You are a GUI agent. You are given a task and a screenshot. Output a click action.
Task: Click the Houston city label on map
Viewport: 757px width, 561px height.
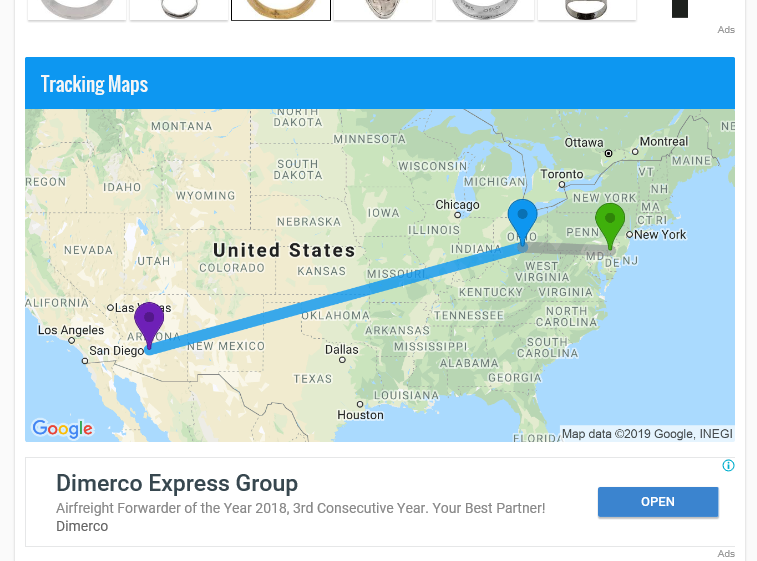(360, 415)
